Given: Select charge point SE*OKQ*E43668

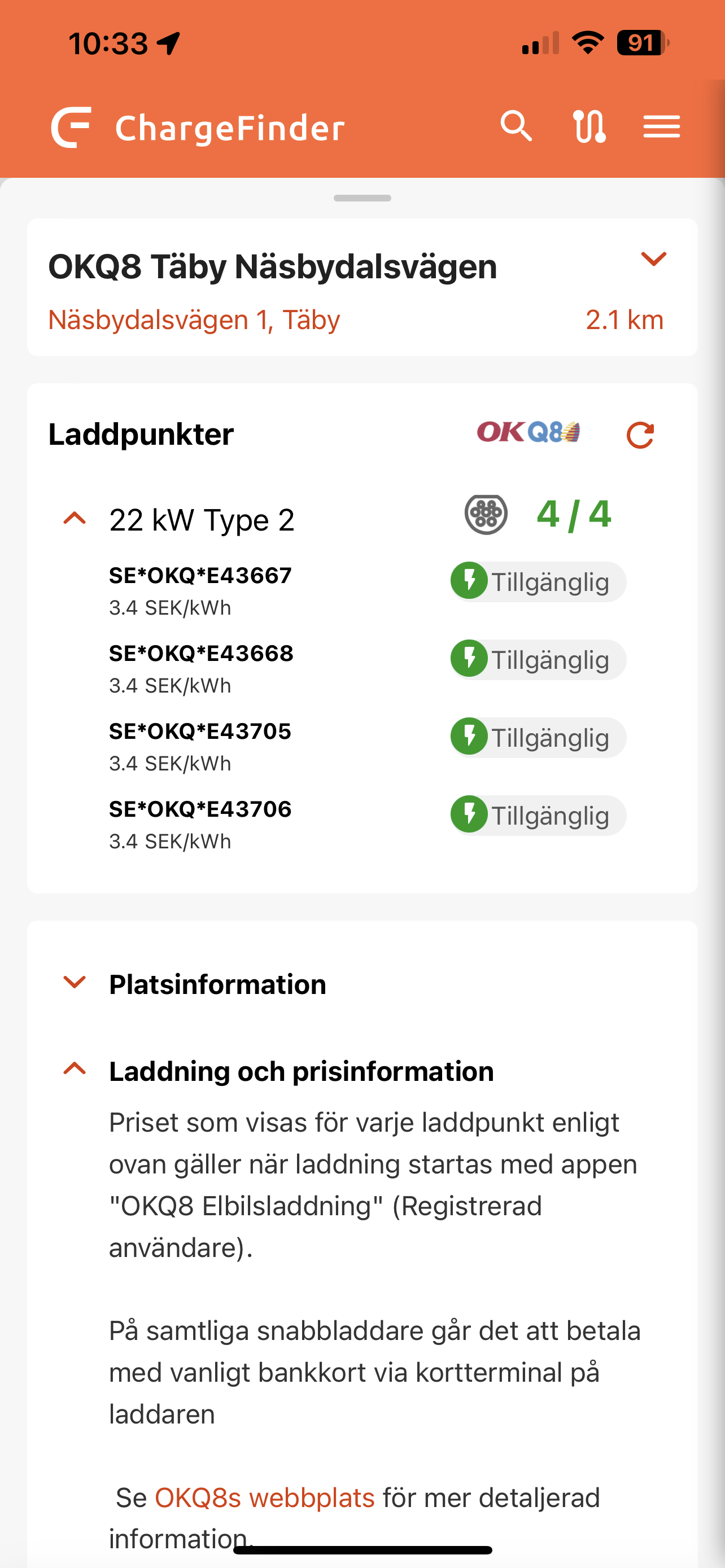Looking at the screenshot, I should (201, 653).
